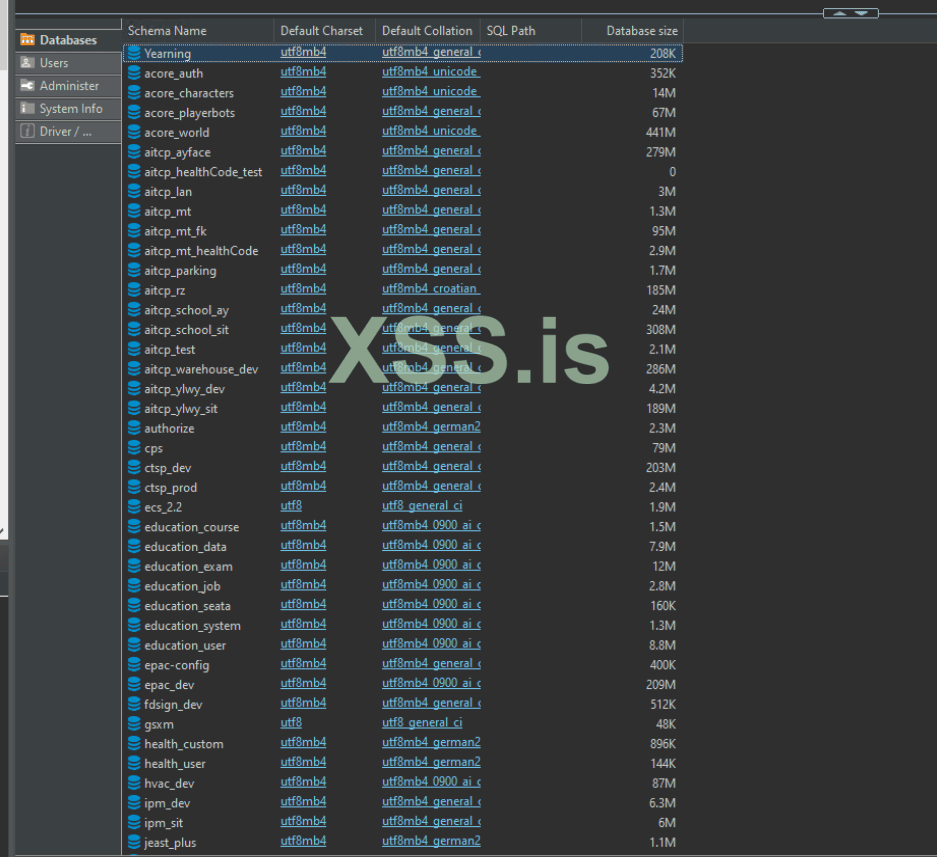Click the System Info tab icon
This screenshot has width=937, height=857.
coord(28,109)
